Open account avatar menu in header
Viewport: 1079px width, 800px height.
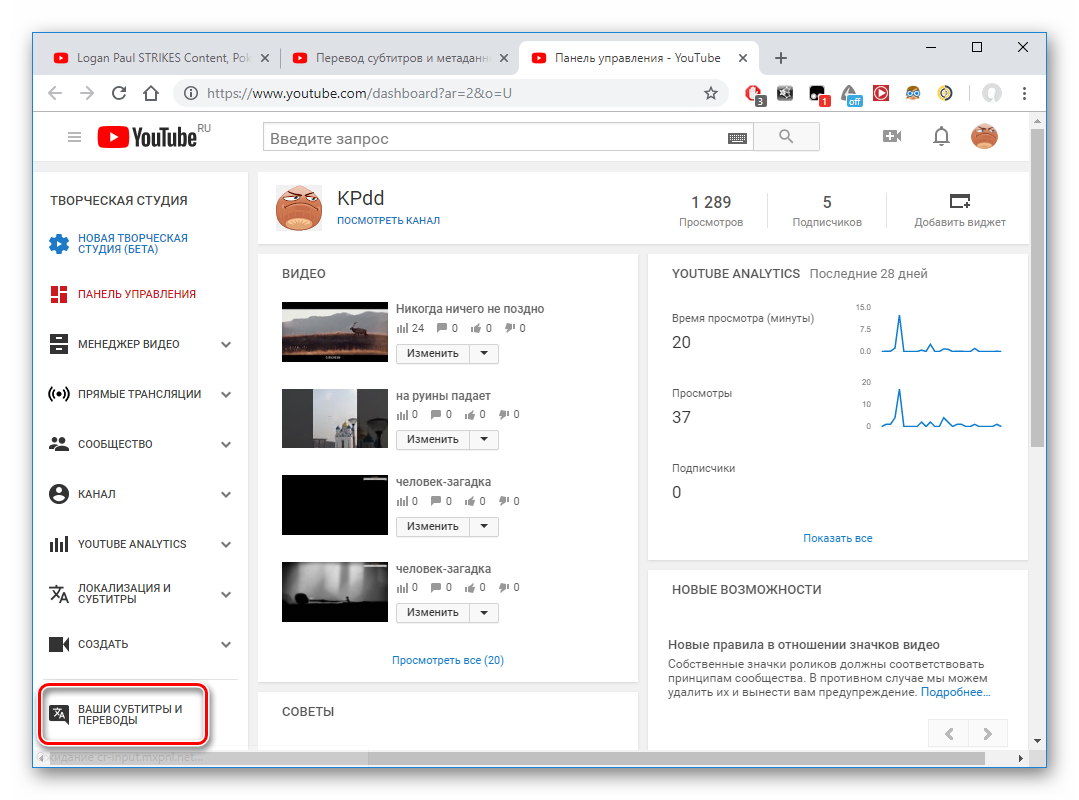coord(985,137)
